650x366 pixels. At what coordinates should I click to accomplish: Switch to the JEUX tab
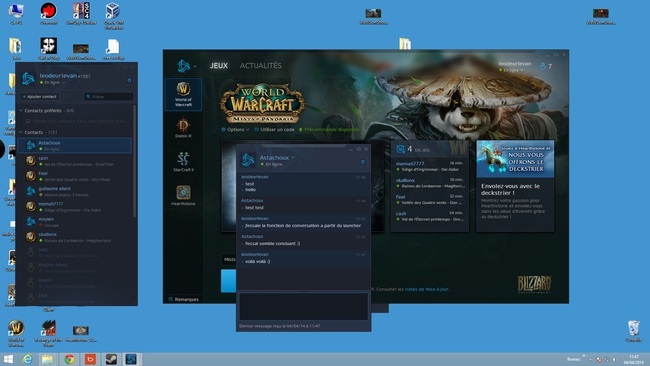coord(218,65)
